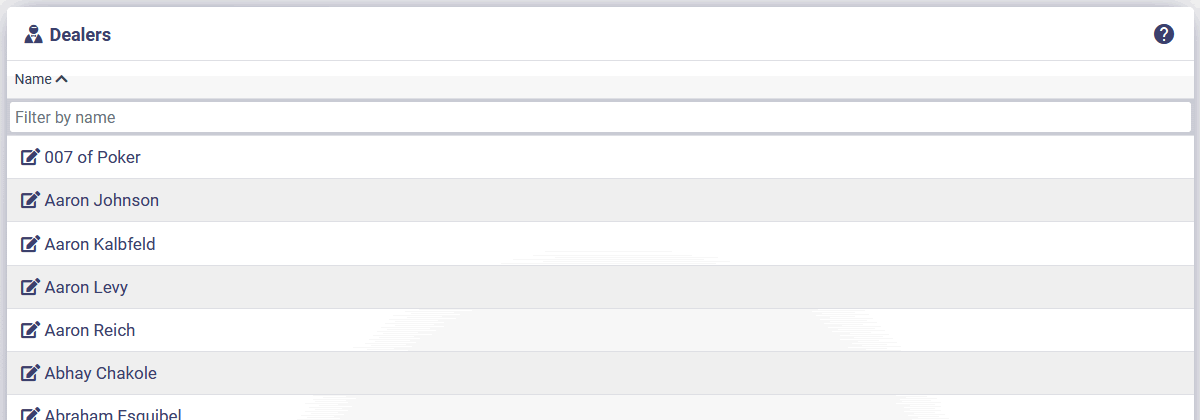Select the Aaron Reich name
Viewport: 1200px width, 420px height.
coord(90,330)
